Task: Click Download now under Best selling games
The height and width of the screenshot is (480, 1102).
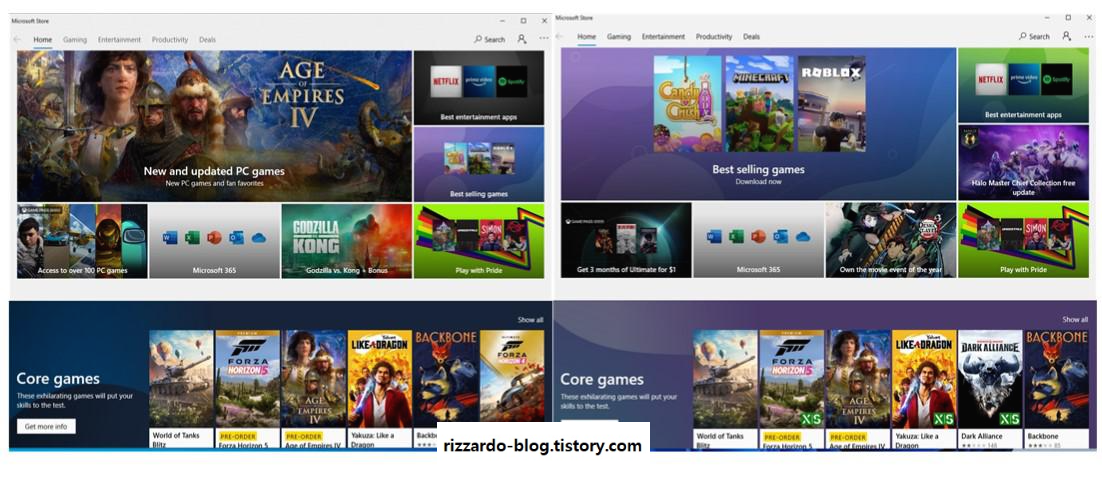Action: click(x=758, y=182)
